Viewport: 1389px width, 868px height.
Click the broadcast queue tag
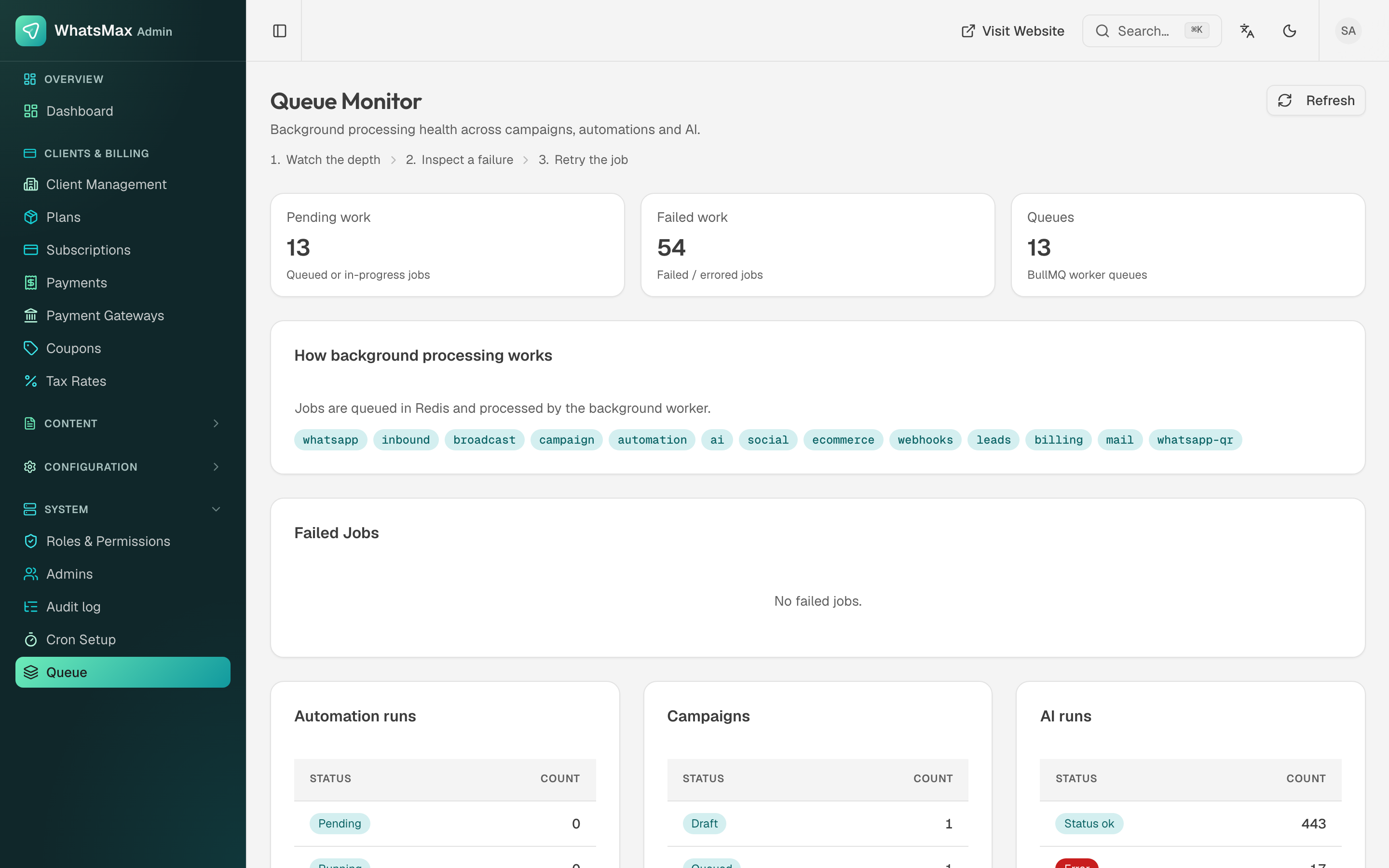click(484, 440)
